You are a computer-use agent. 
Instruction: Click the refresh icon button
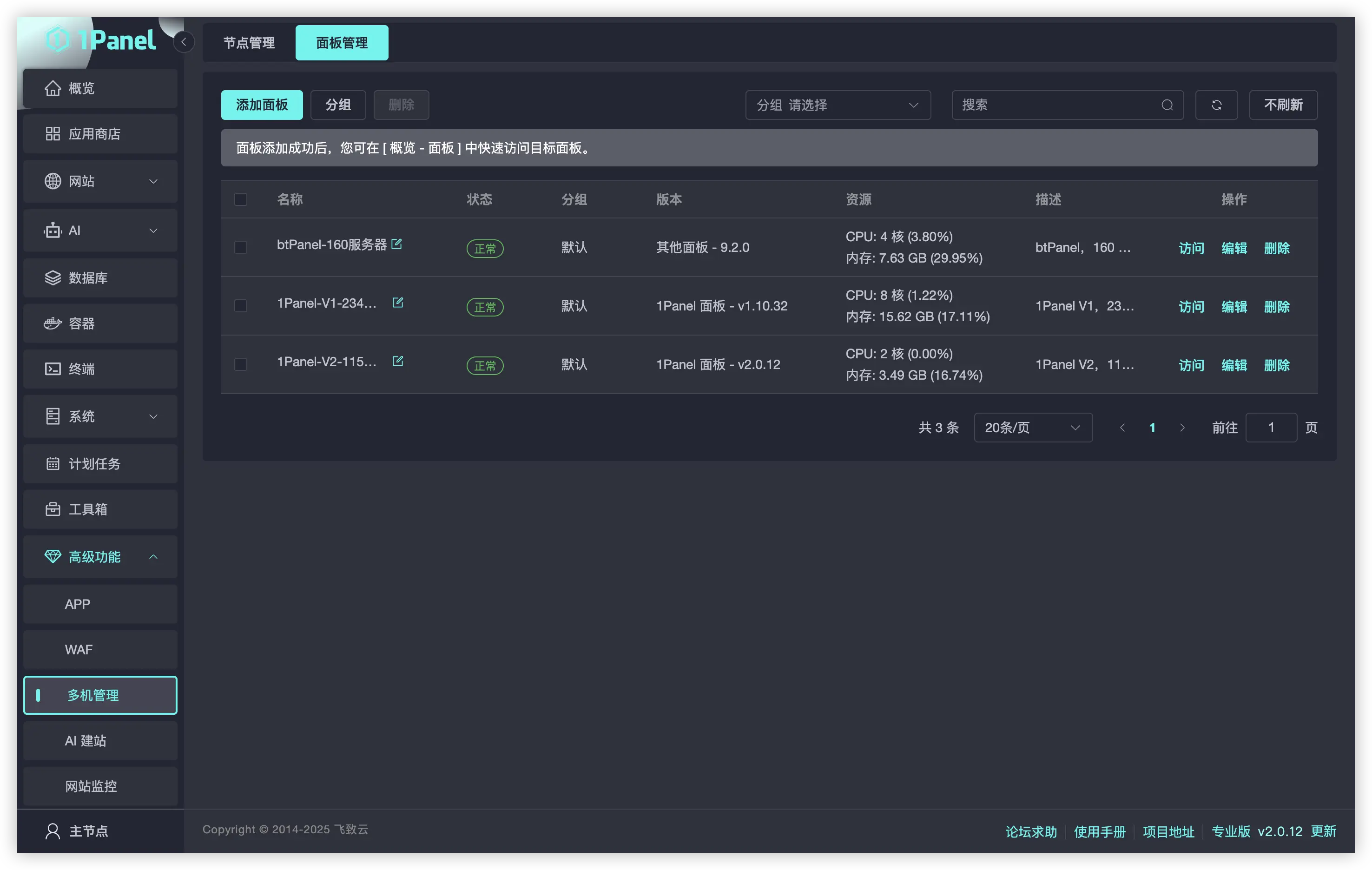click(x=1216, y=105)
